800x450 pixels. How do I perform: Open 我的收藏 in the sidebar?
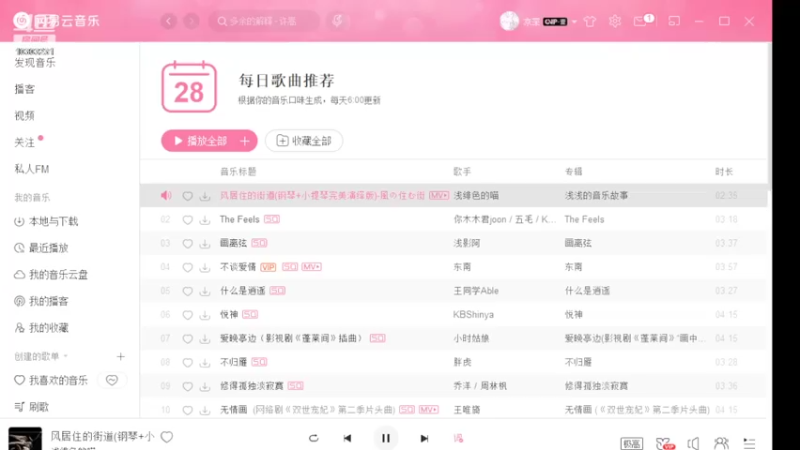click(x=41, y=328)
